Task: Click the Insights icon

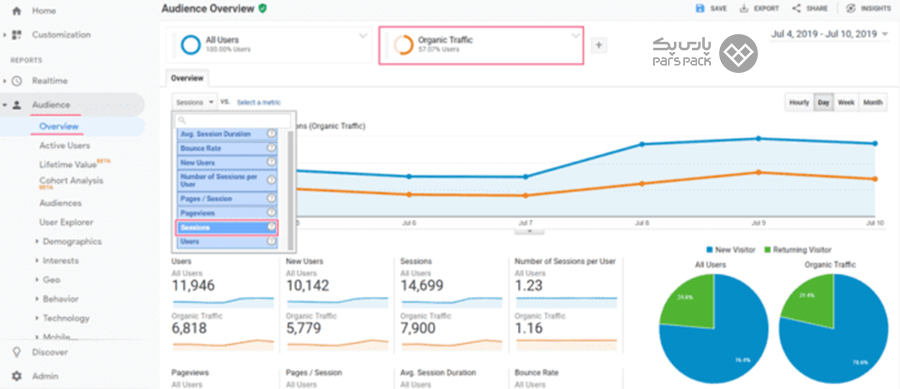Action: click(851, 9)
